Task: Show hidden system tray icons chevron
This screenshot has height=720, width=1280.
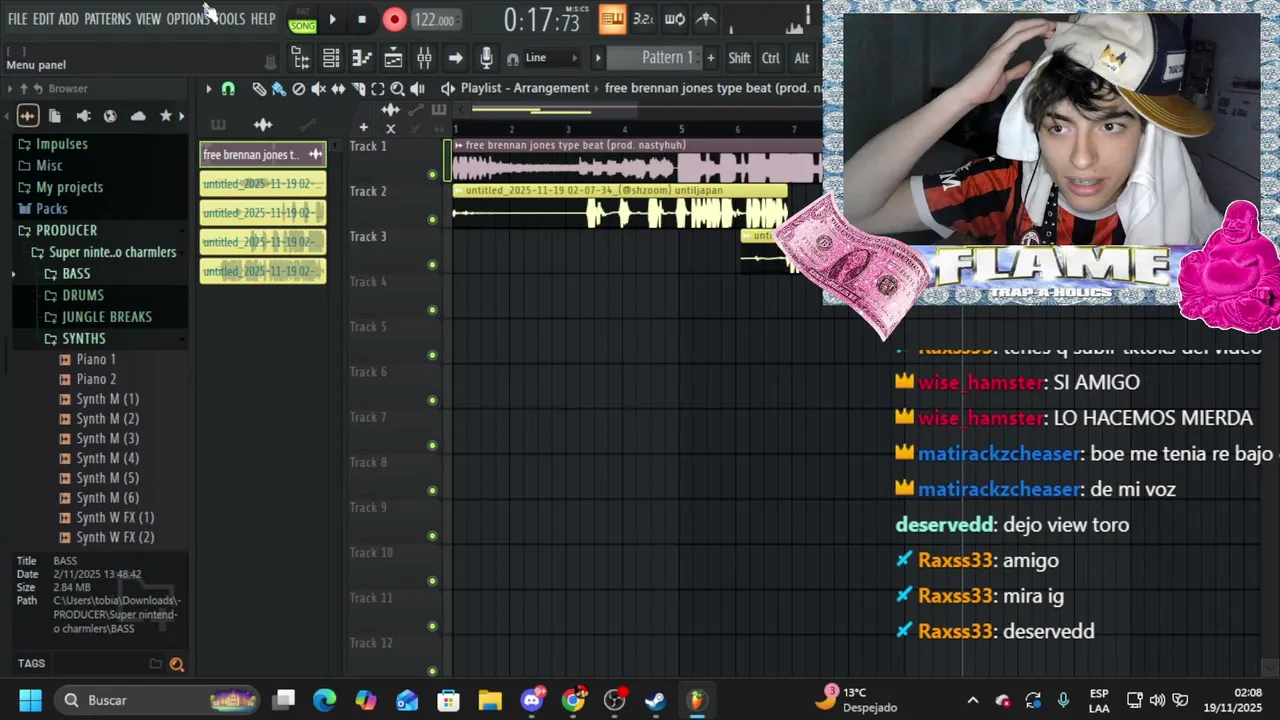Action: pyautogui.click(x=972, y=700)
